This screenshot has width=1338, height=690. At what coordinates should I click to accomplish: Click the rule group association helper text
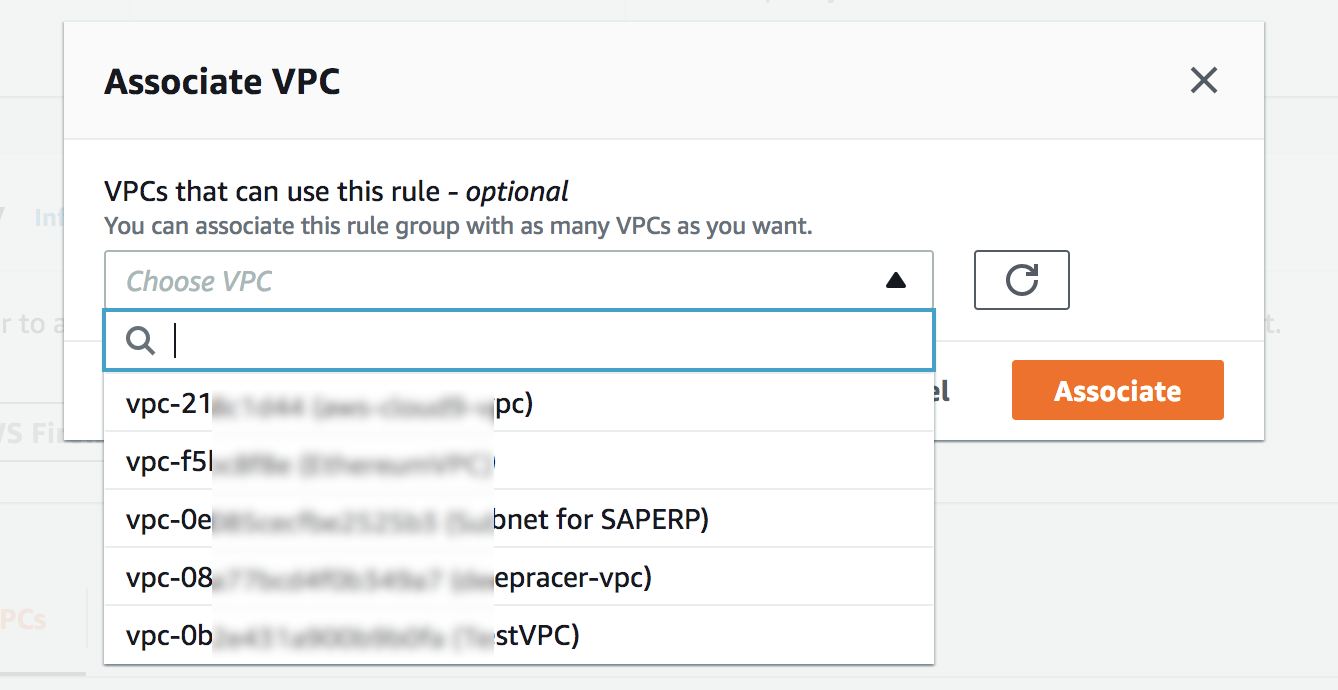pyautogui.click(x=458, y=226)
